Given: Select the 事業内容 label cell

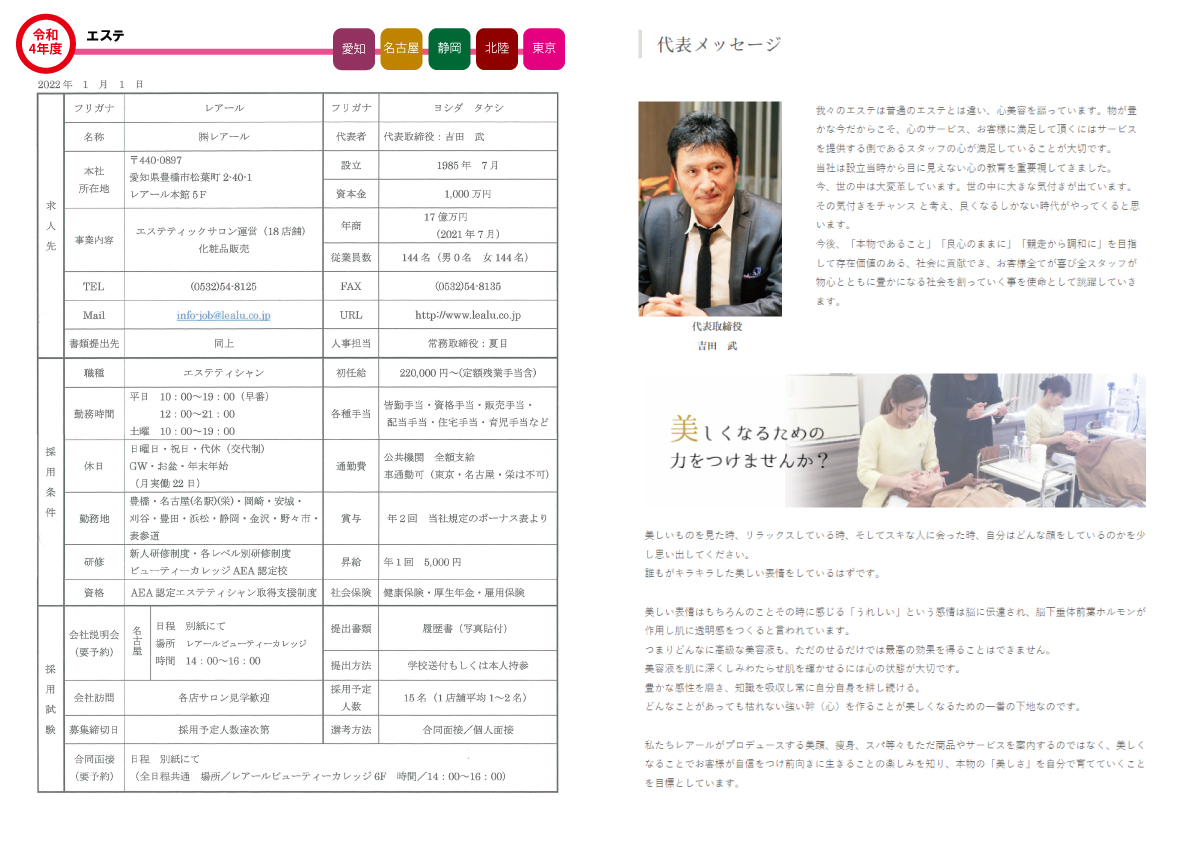Looking at the screenshot, I should (x=94, y=240).
